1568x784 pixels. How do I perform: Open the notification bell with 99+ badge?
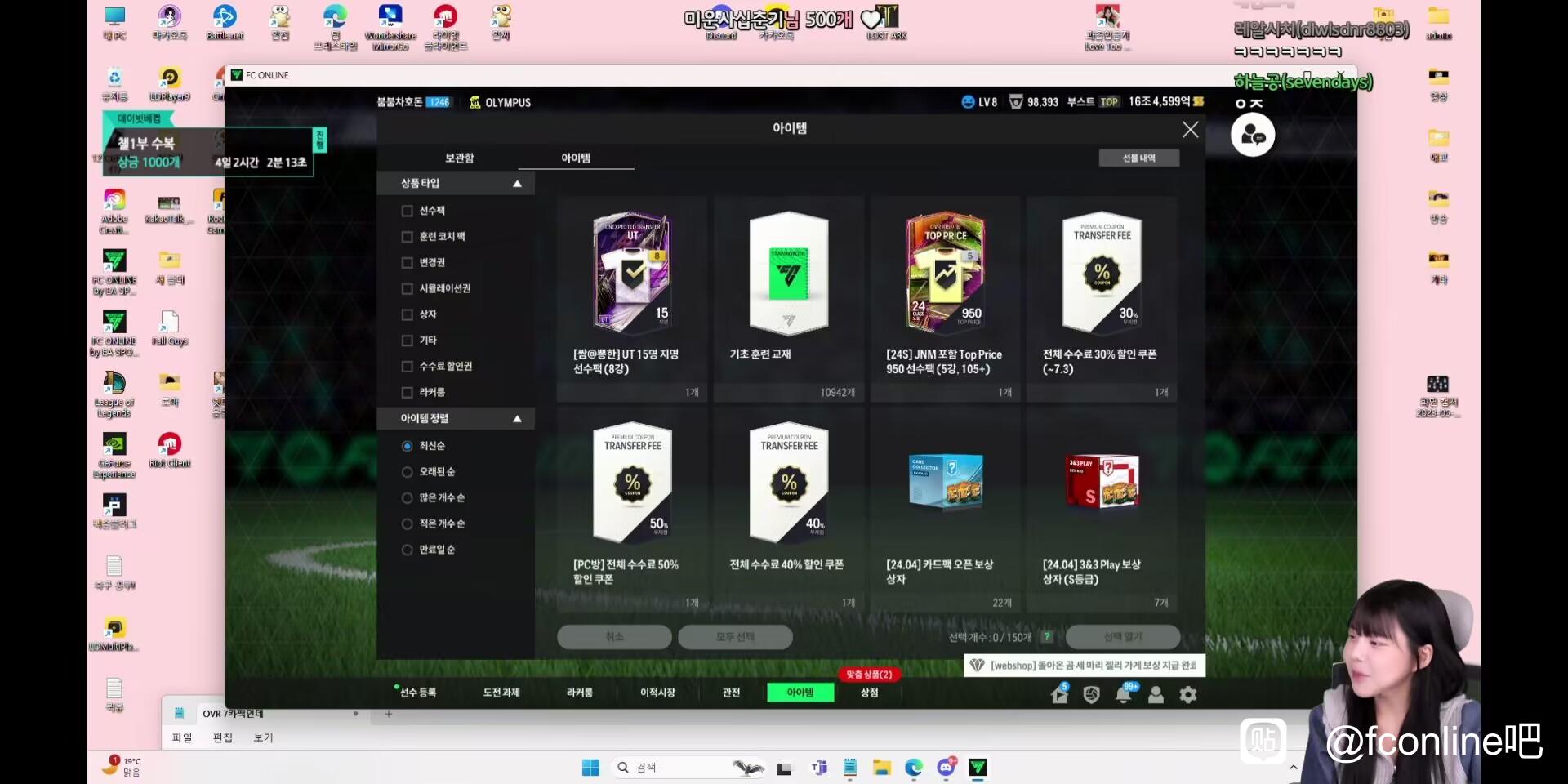point(1125,693)
